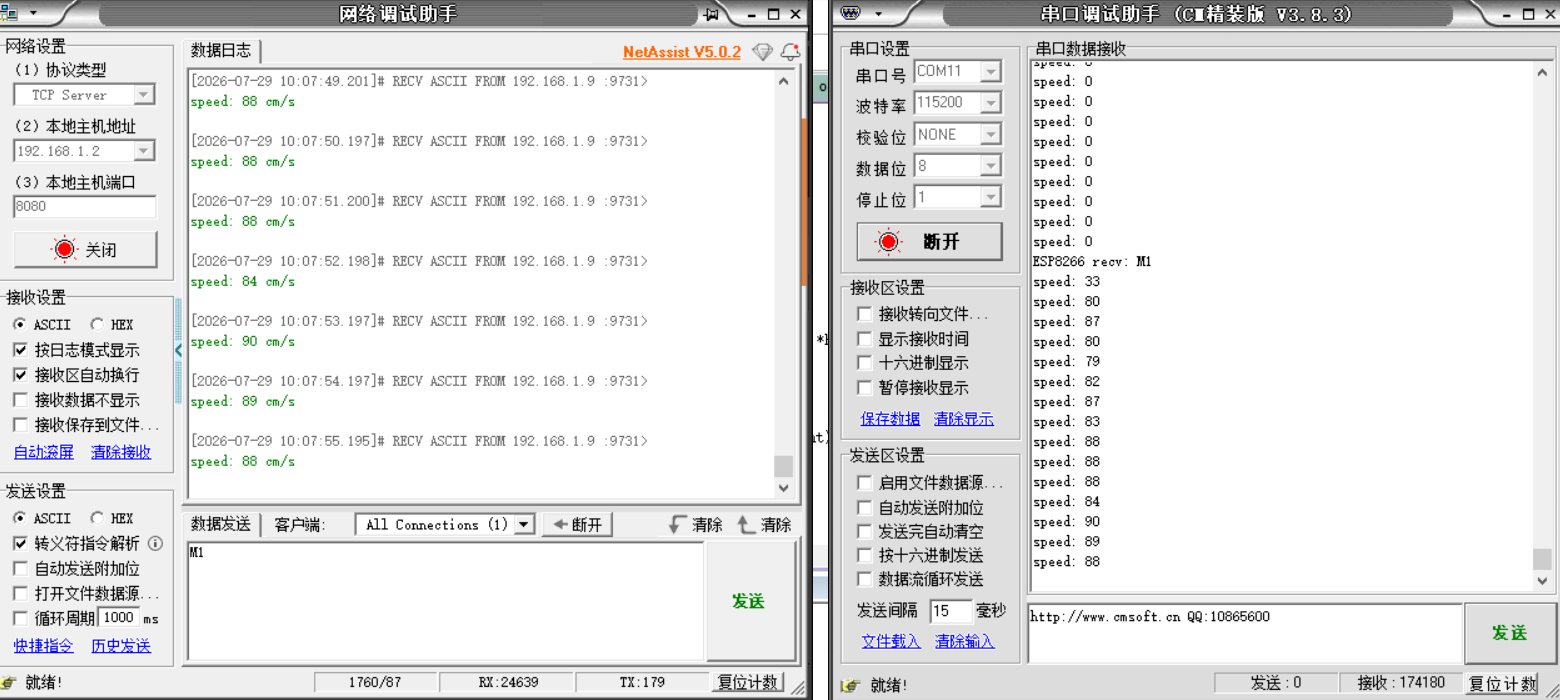Viewport: 1560px width, 700px height.
Task: Click the info icon next to 转义符指令解析
Action: click(x=156, y=544)
